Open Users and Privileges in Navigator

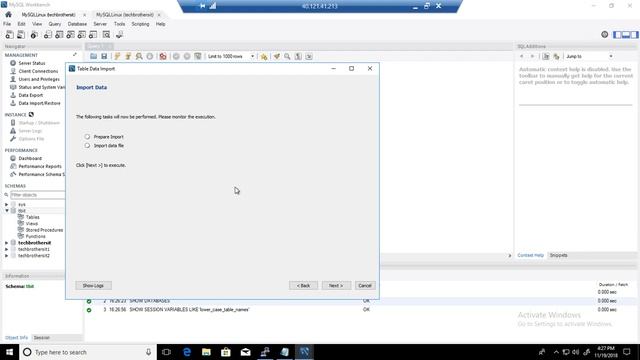coord(39,79)
